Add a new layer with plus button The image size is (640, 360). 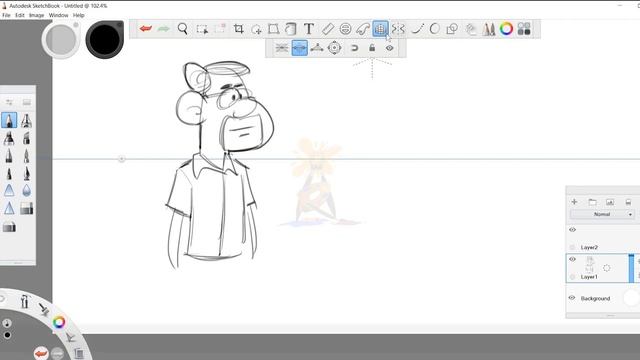[x=574, y=202]
